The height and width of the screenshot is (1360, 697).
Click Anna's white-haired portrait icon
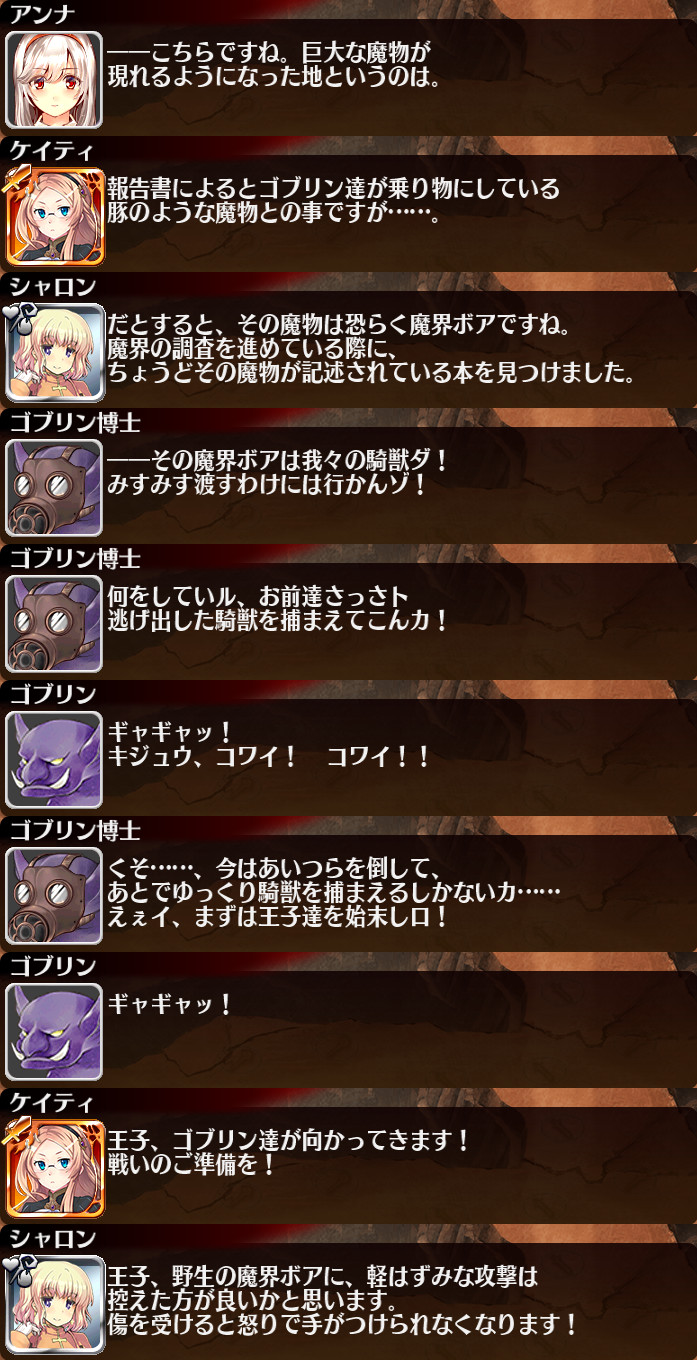pyautogui.click(x=54, y=79)
